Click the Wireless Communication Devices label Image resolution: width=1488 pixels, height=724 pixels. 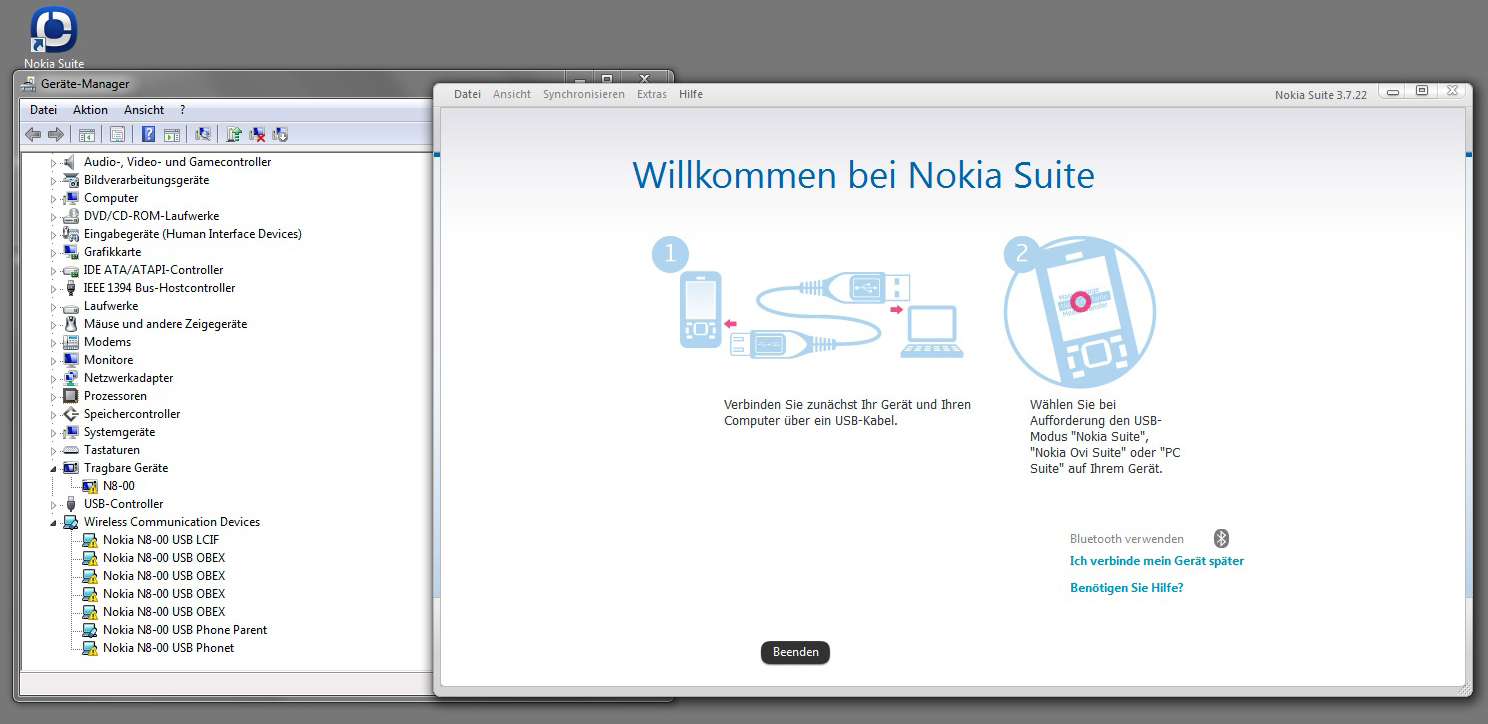click(172, 522)
